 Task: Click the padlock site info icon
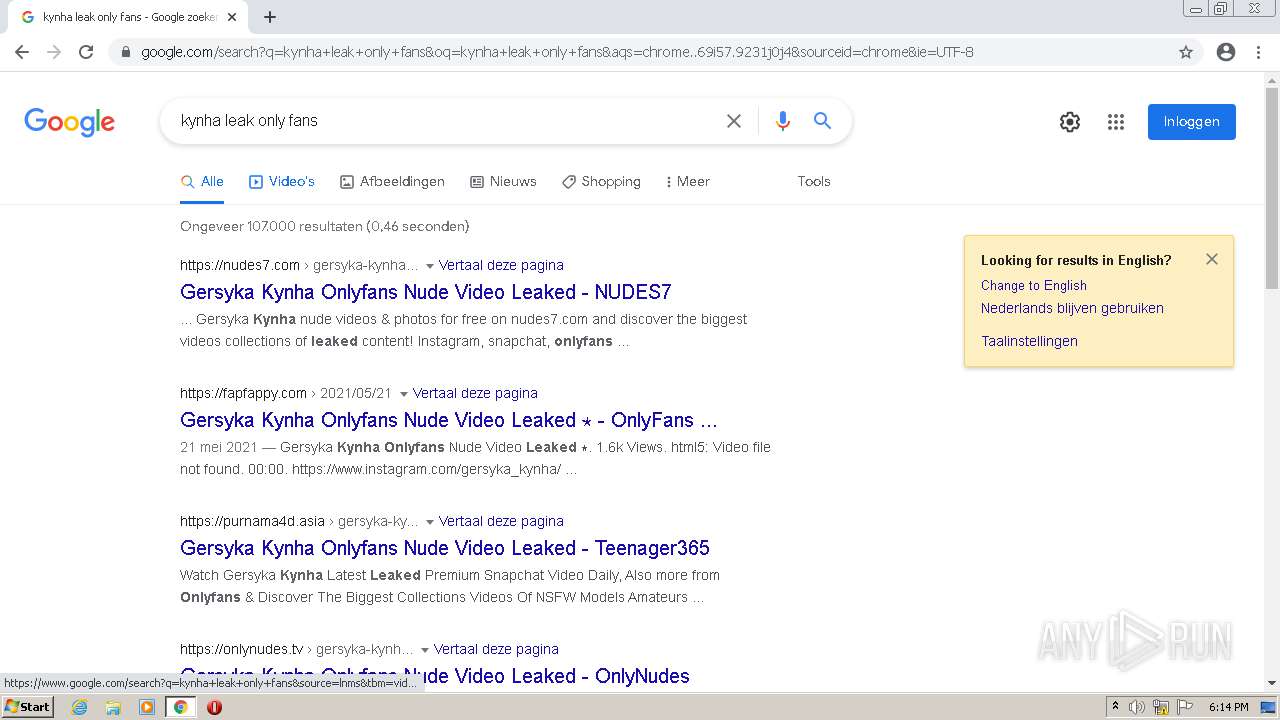pyautogui.click(x=126, y=52)
